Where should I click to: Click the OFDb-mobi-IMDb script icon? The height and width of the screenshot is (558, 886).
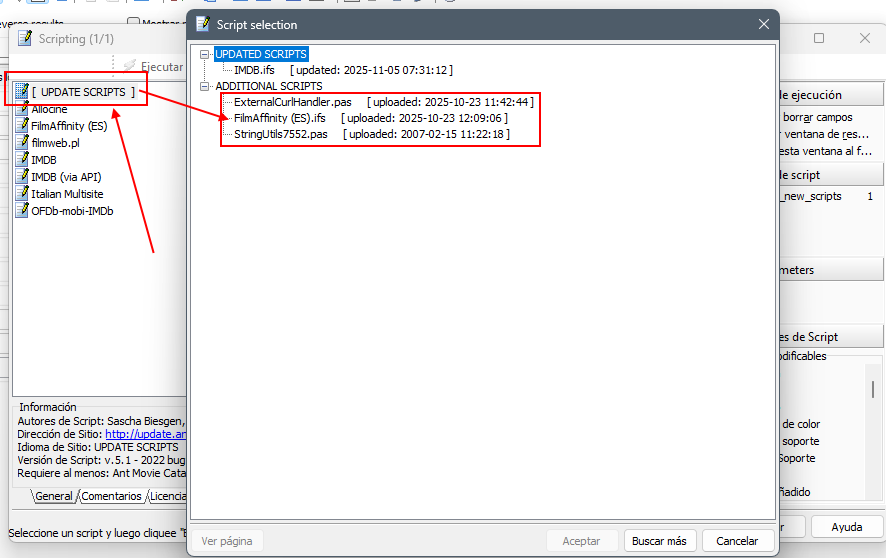coord(22,210)
